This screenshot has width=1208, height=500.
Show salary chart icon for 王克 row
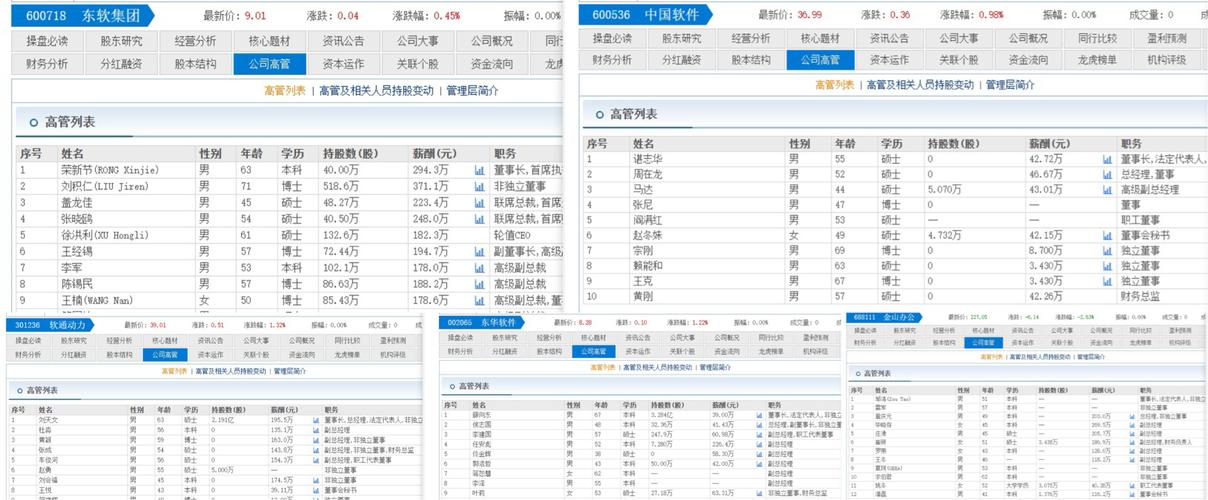[1107, 281]
